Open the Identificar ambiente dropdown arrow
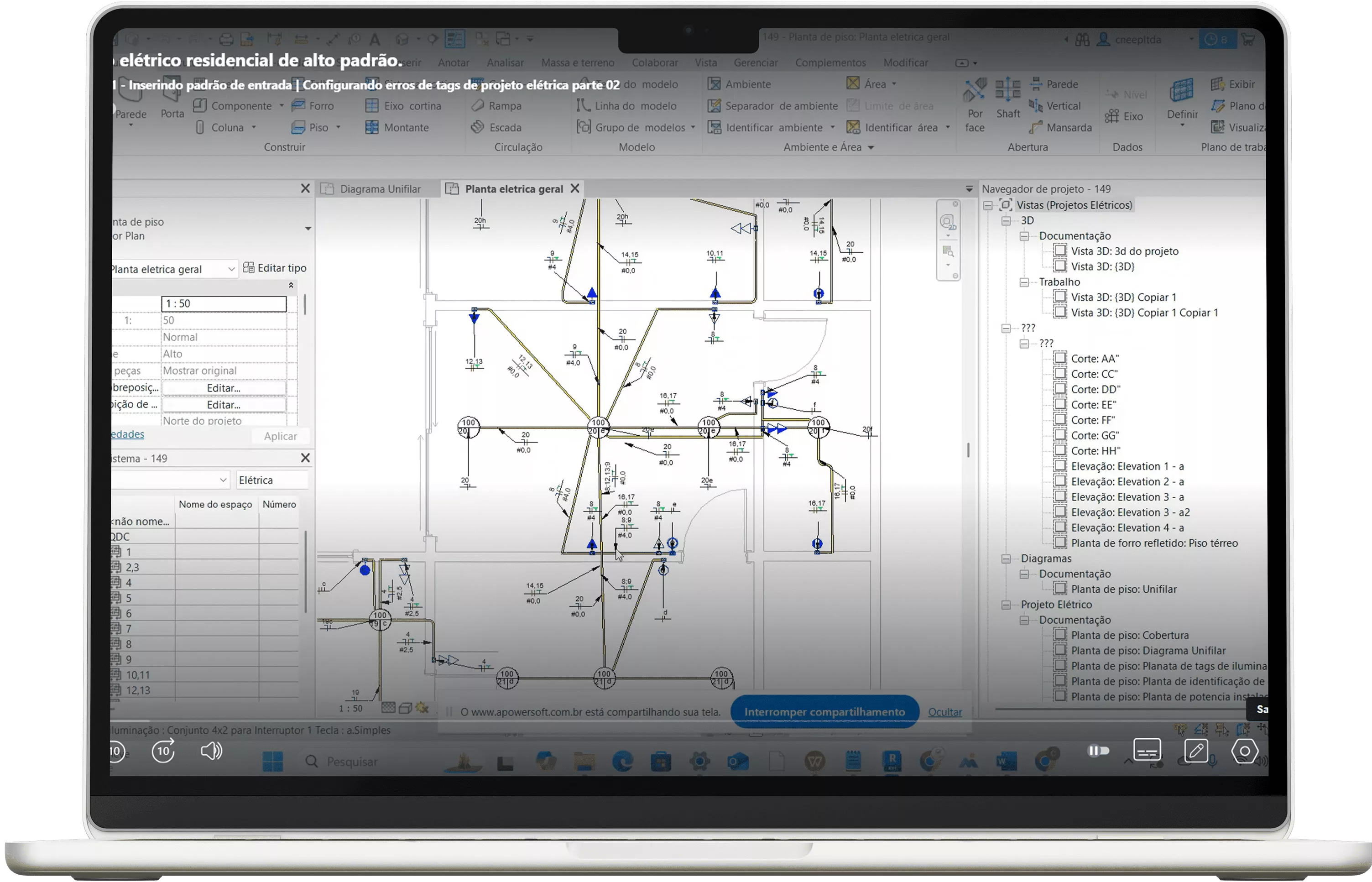This screenshot has height=882, width=1372. (x=833, y=128)
